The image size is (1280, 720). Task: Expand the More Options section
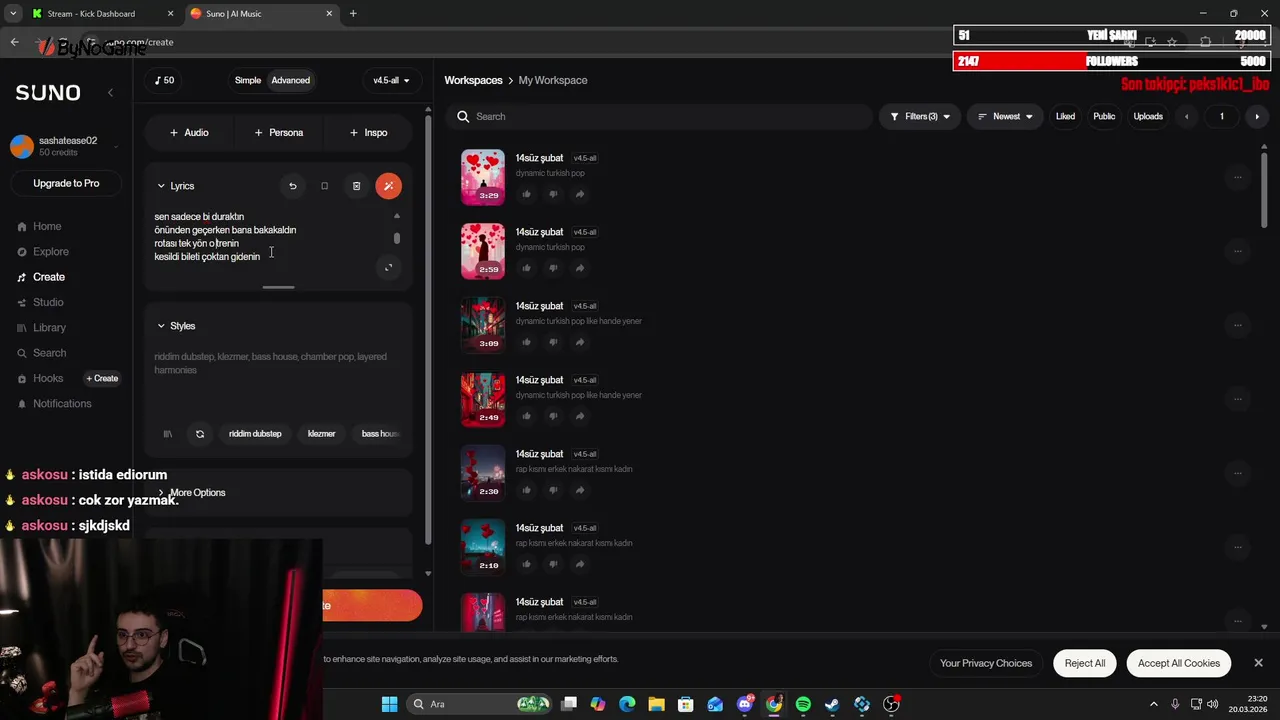pyautogui.click(x=192, y=493)
